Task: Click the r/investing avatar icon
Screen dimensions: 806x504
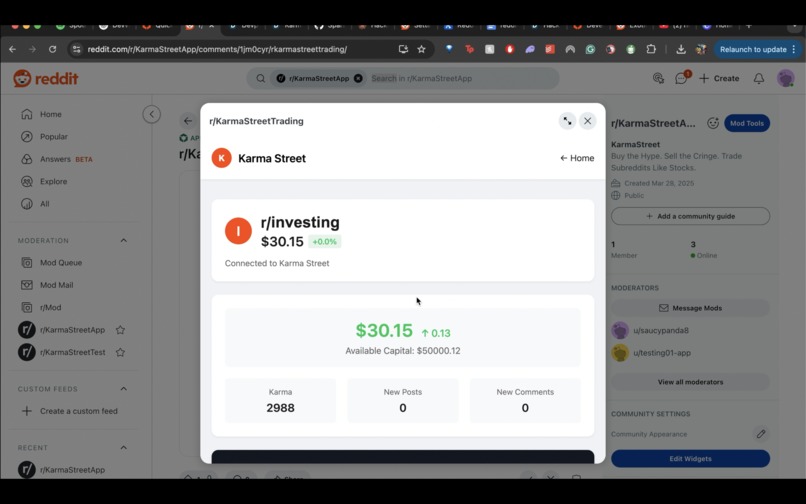Action: (x=238, y=231)
